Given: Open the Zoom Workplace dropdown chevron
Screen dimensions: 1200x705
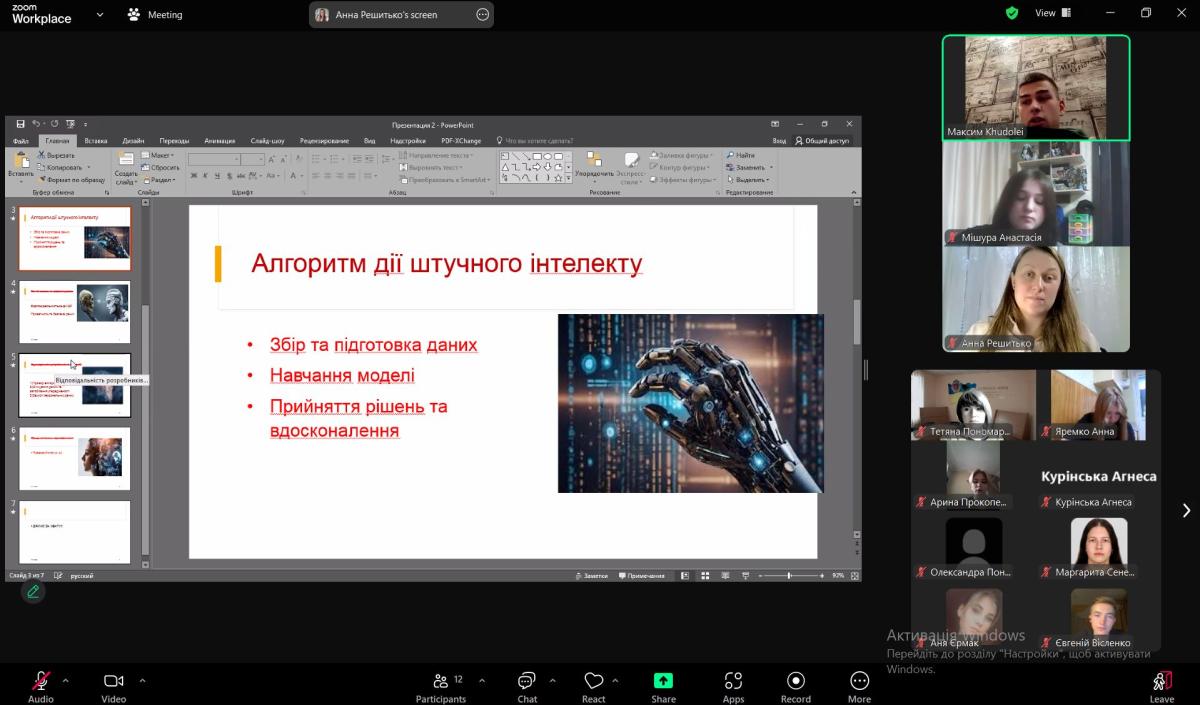Looking at the screenshot, I should click(99, 15).
